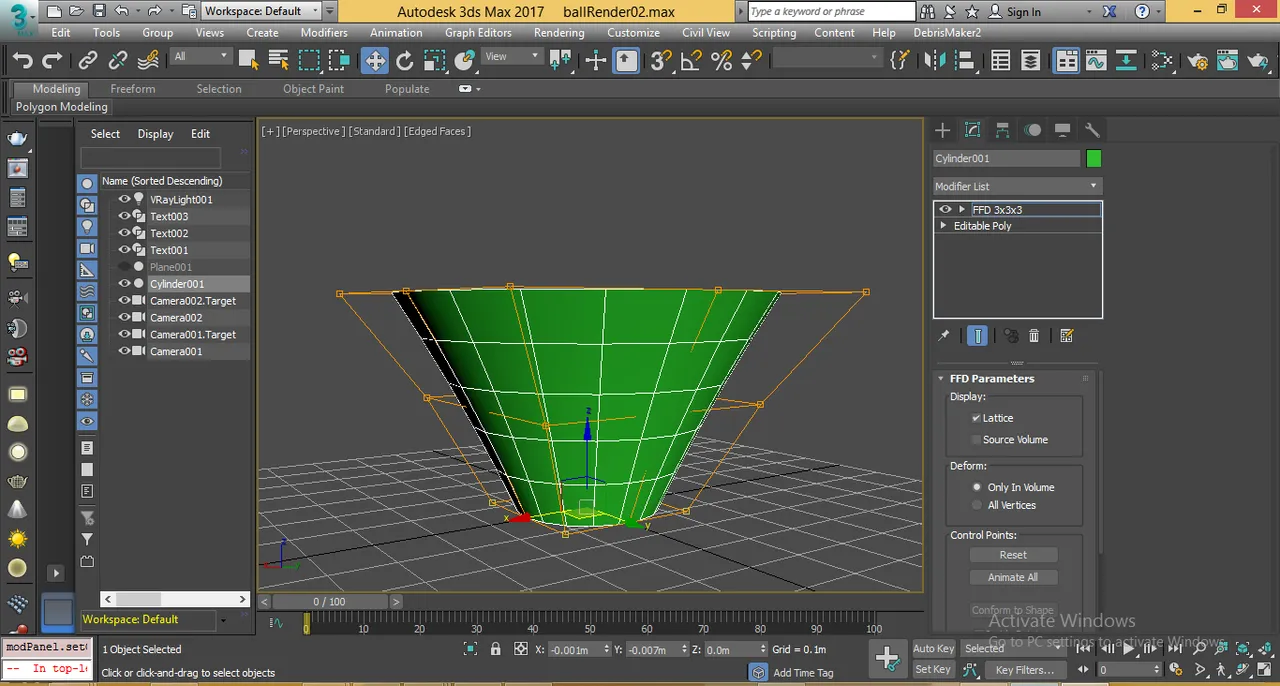
Task: Open the Modifiers menu
Action: click(x=324, y=32)
